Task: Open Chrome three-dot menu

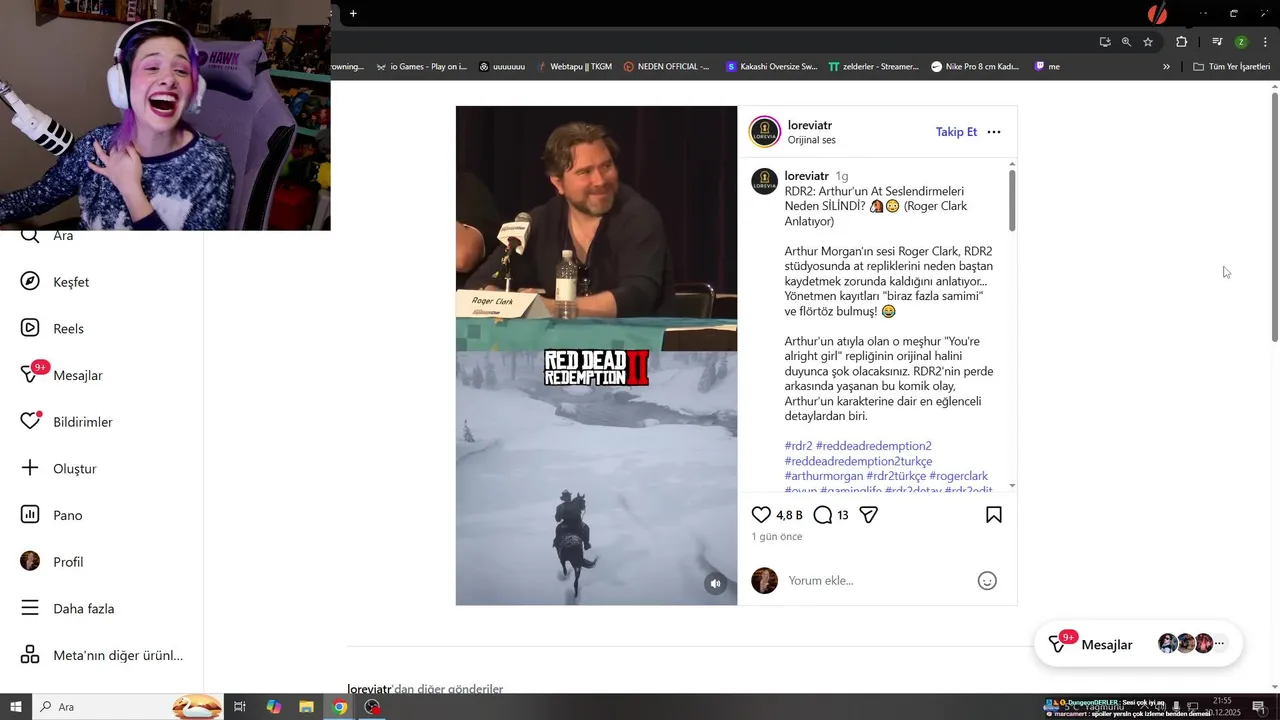Action: (1266, 42)
